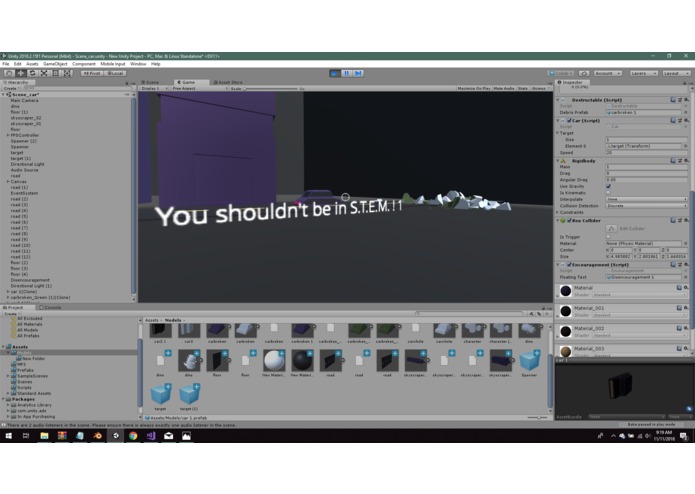Open Mail app from taskbar

[168, 436]
